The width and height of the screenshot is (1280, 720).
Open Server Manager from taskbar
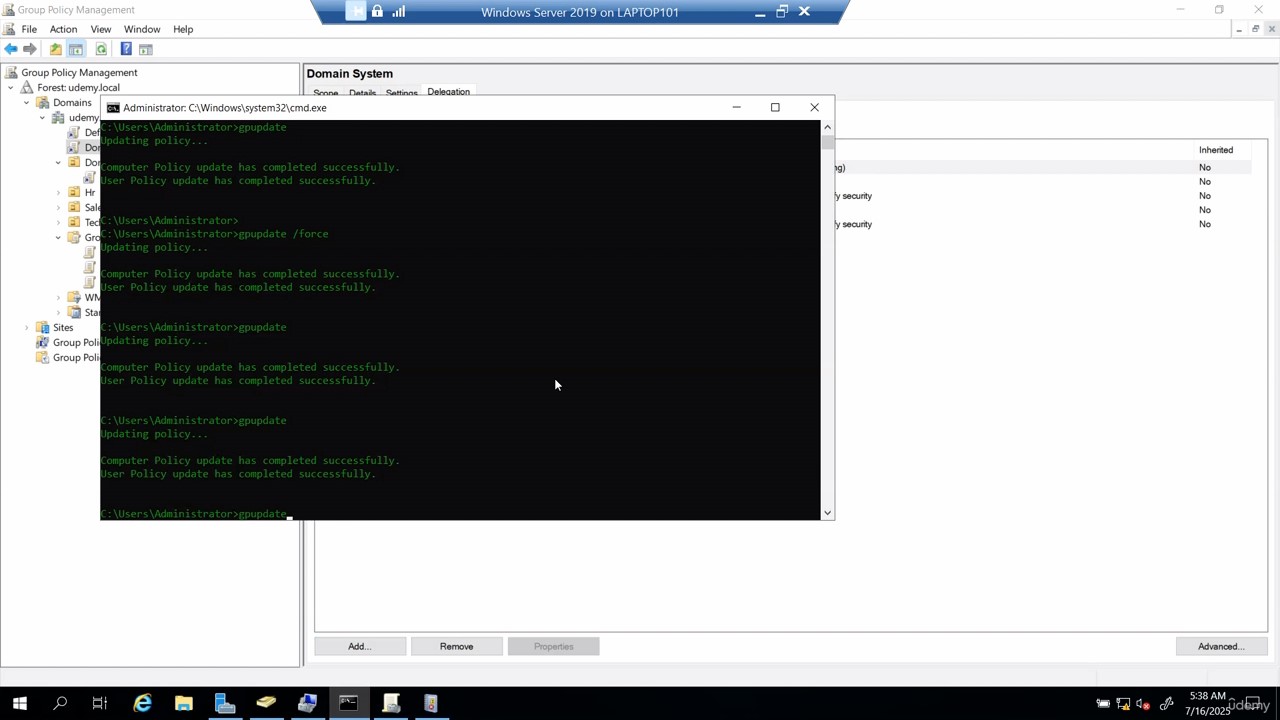(x=225, y=703)
